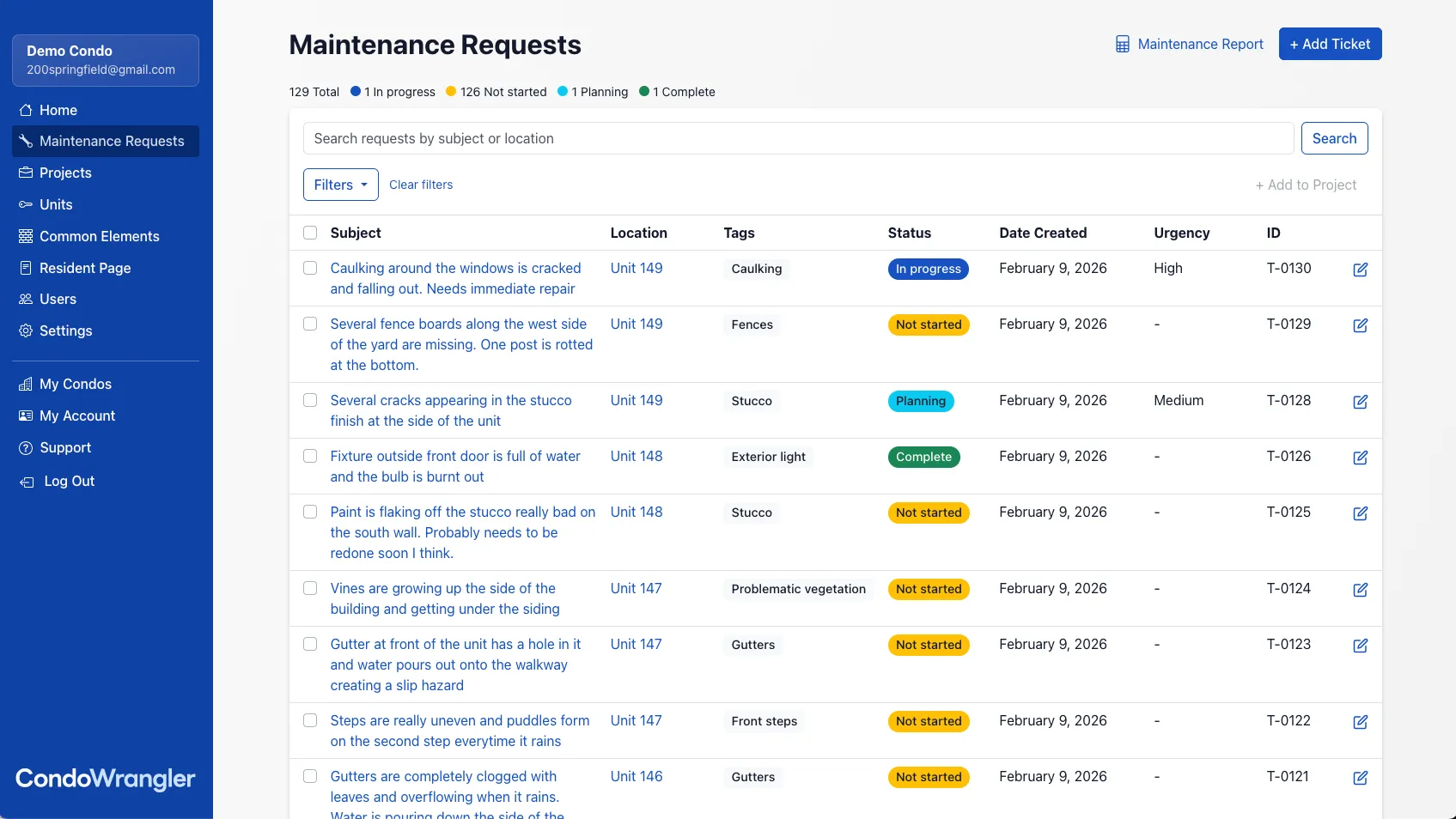1456x819 pixels.
Task: Go to Projects in the sidebar
Action: pyautogui.click(x=65, y=173)
